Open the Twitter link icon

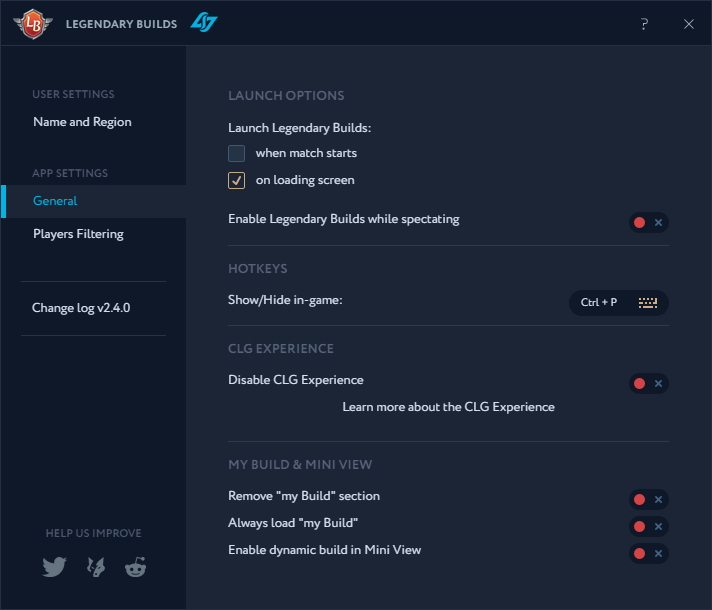click(54, 567)
